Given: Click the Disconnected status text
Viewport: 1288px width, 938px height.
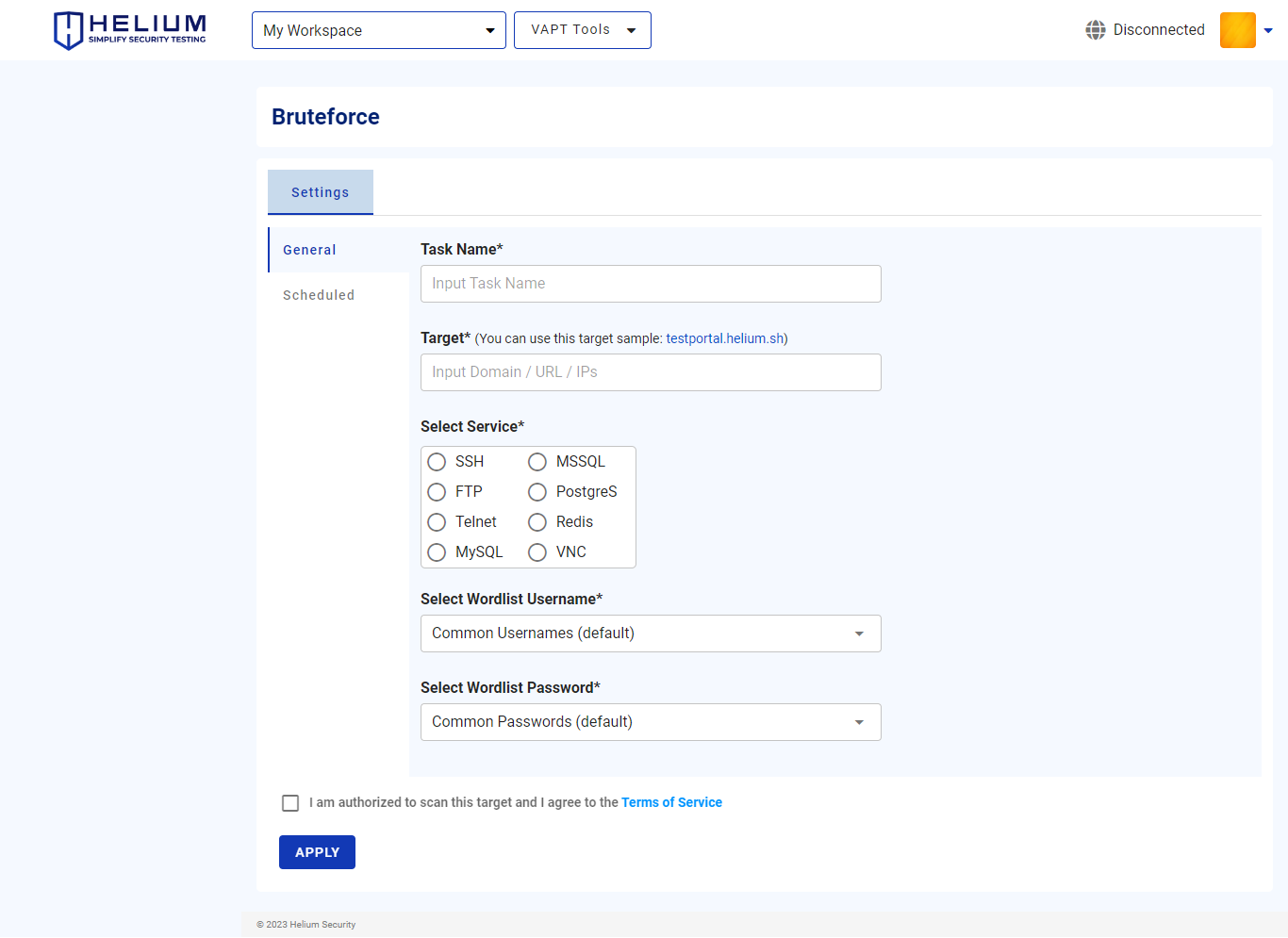Looking at the screenshot, I should (1159, 30).
